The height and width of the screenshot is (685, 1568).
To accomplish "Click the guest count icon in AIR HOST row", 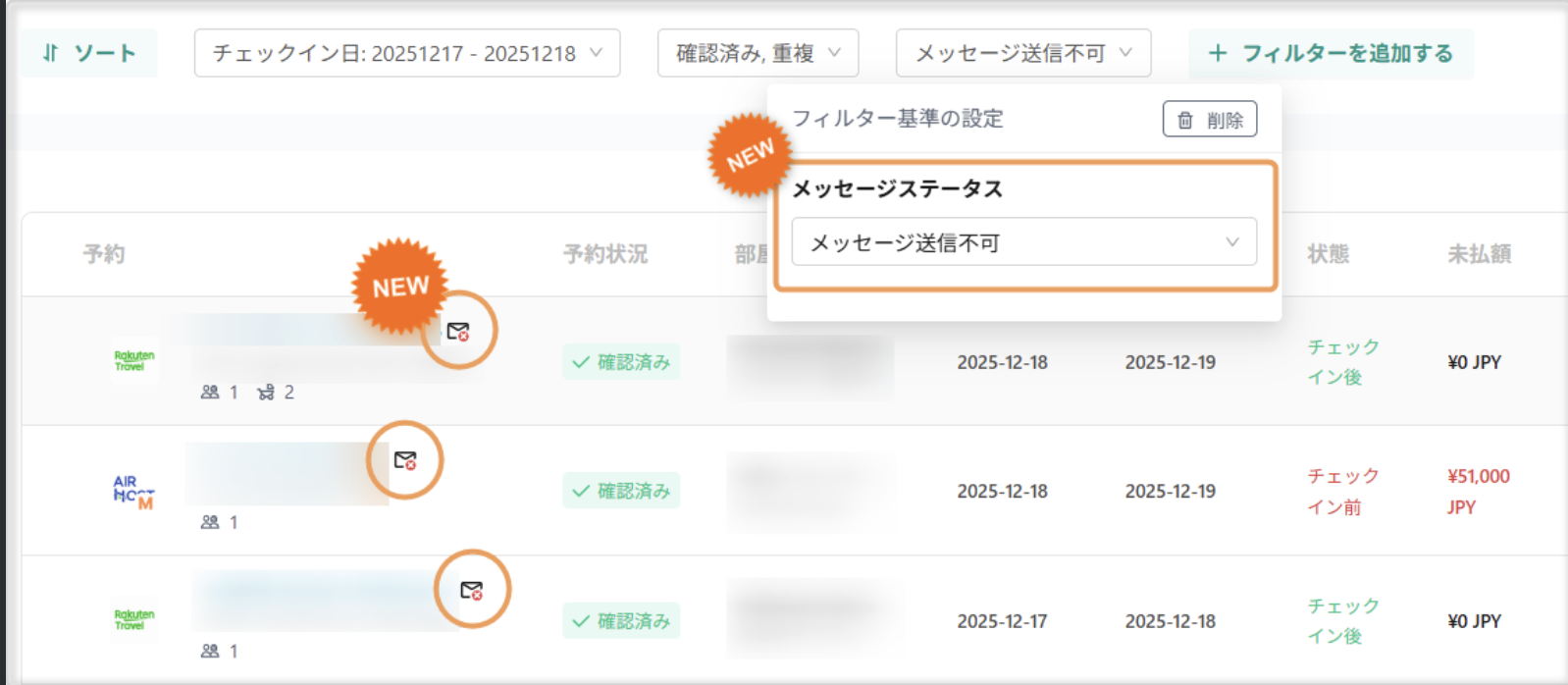I will [210, 522].
